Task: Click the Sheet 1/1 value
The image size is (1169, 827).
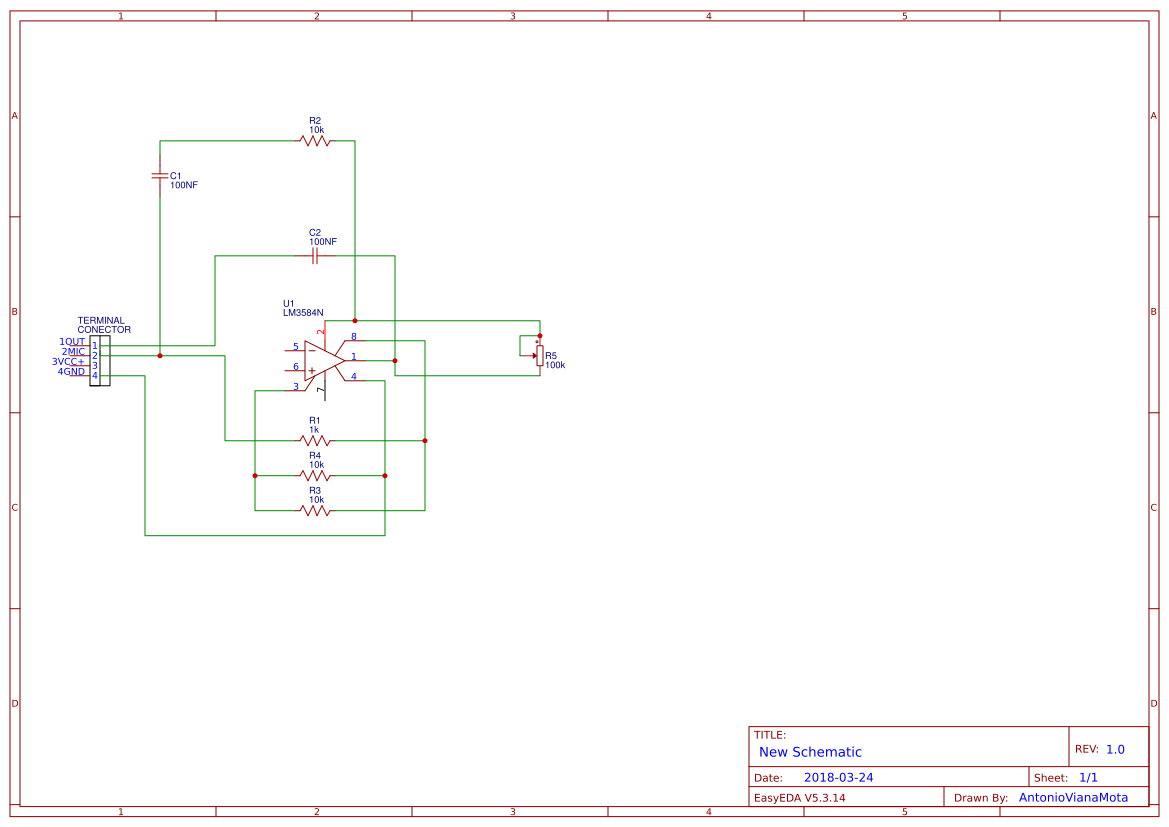Action: [x=1088, y=777]
